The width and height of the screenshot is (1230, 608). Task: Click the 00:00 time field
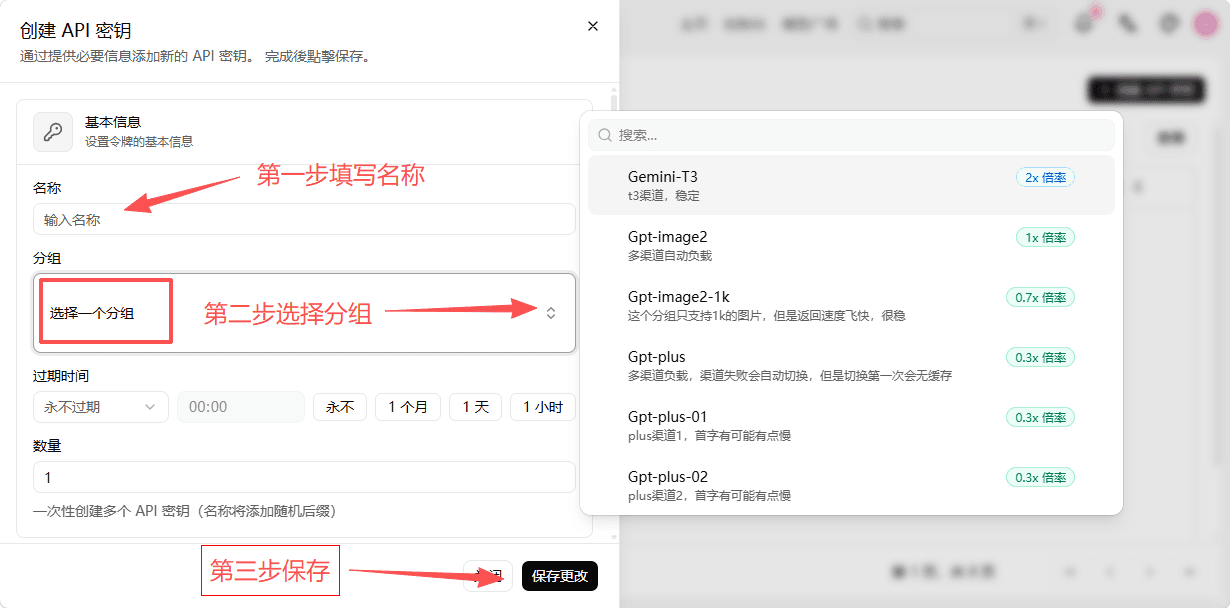coord(241,407)
